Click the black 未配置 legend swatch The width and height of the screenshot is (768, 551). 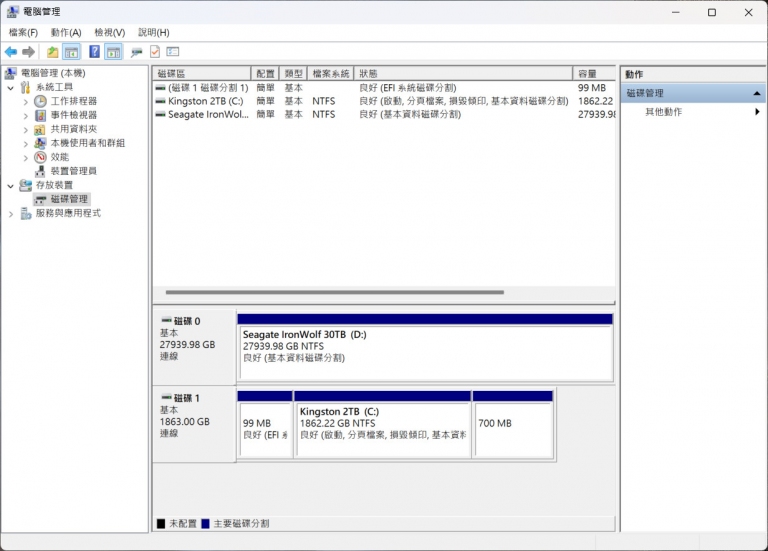(161, 524)
